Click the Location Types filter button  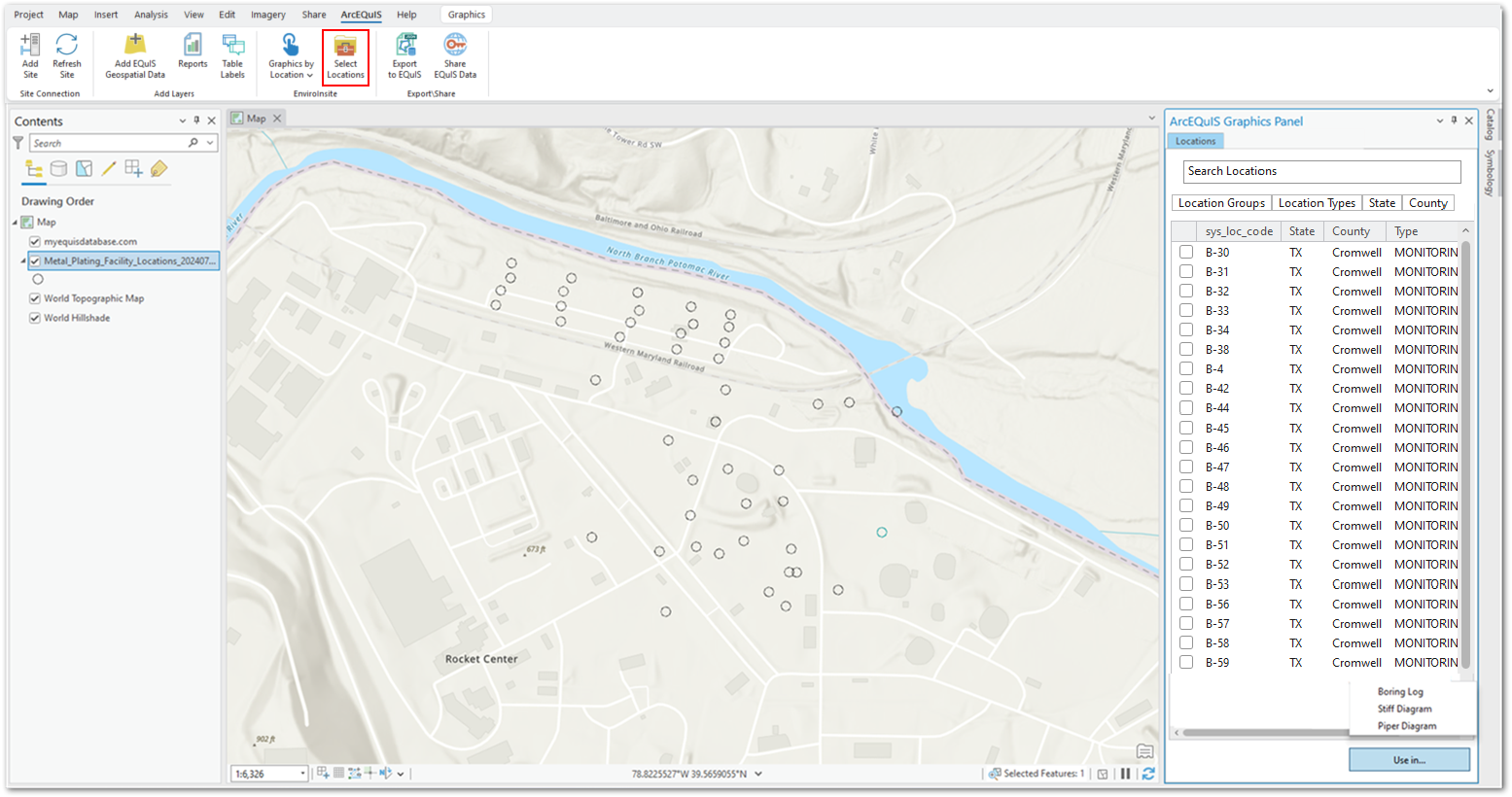pyautogui.click(x=1317, y=203)
